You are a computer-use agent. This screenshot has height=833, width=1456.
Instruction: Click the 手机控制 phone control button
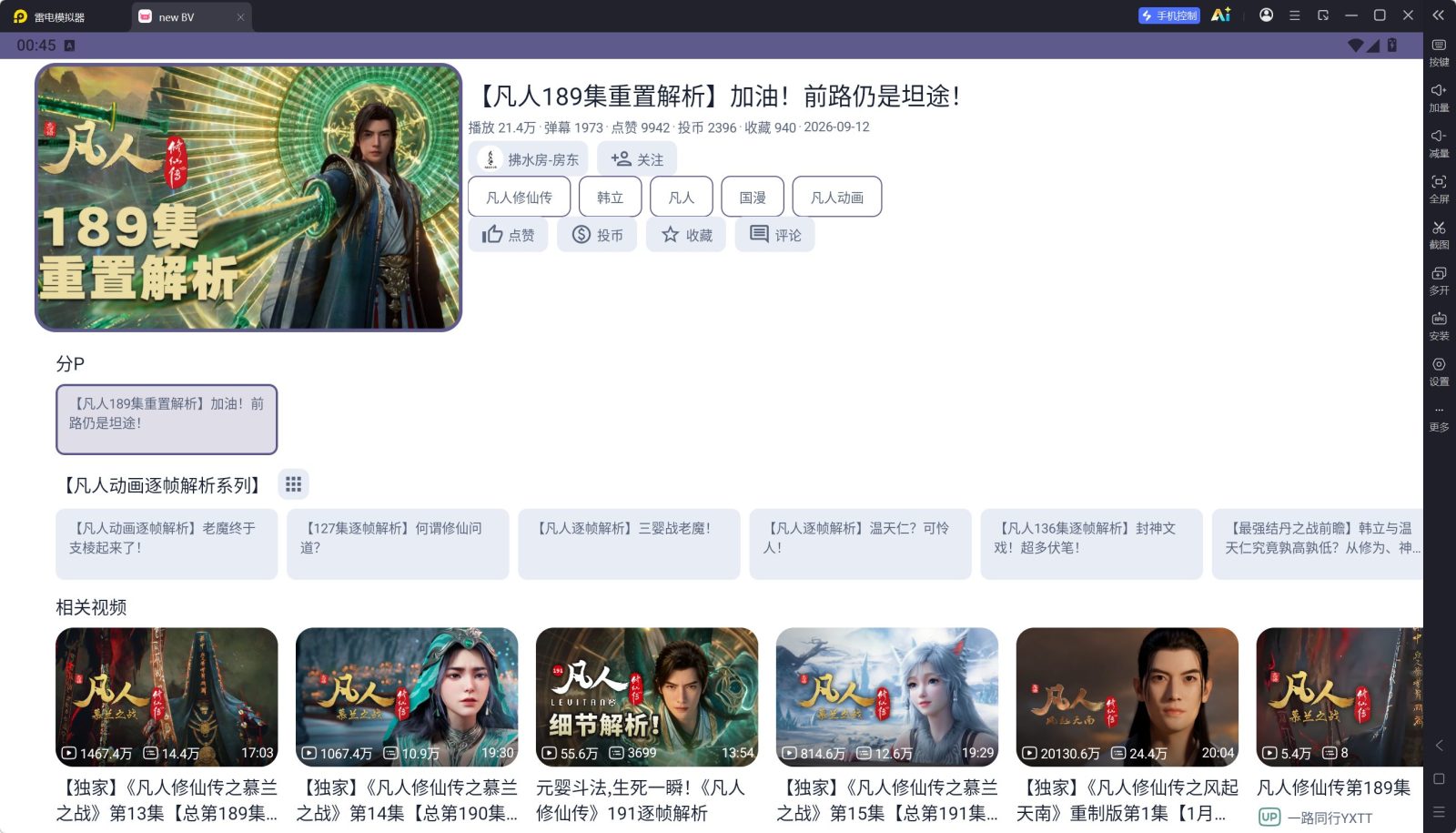click(1169, 15)
